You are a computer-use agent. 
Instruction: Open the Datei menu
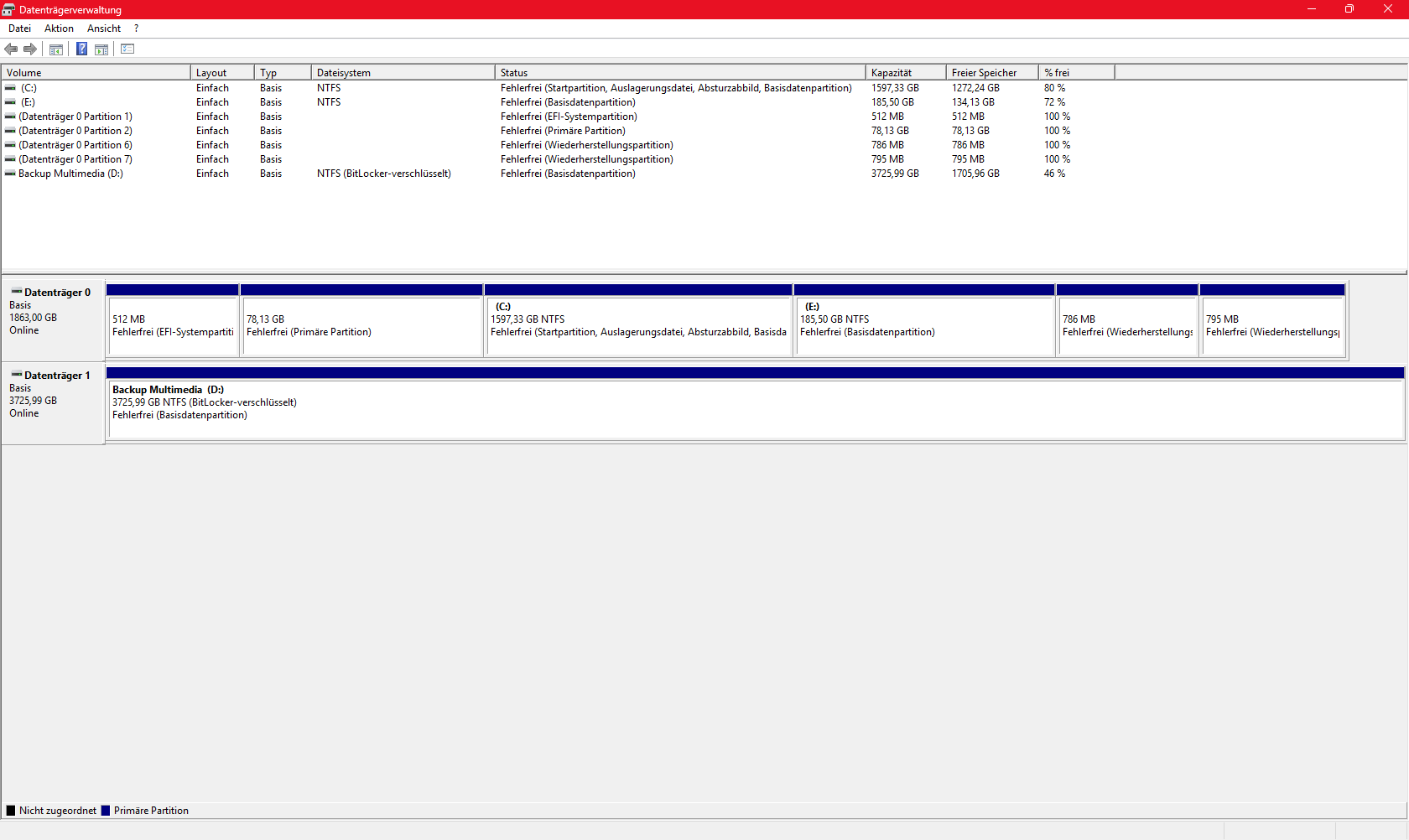tap(19, 29)
